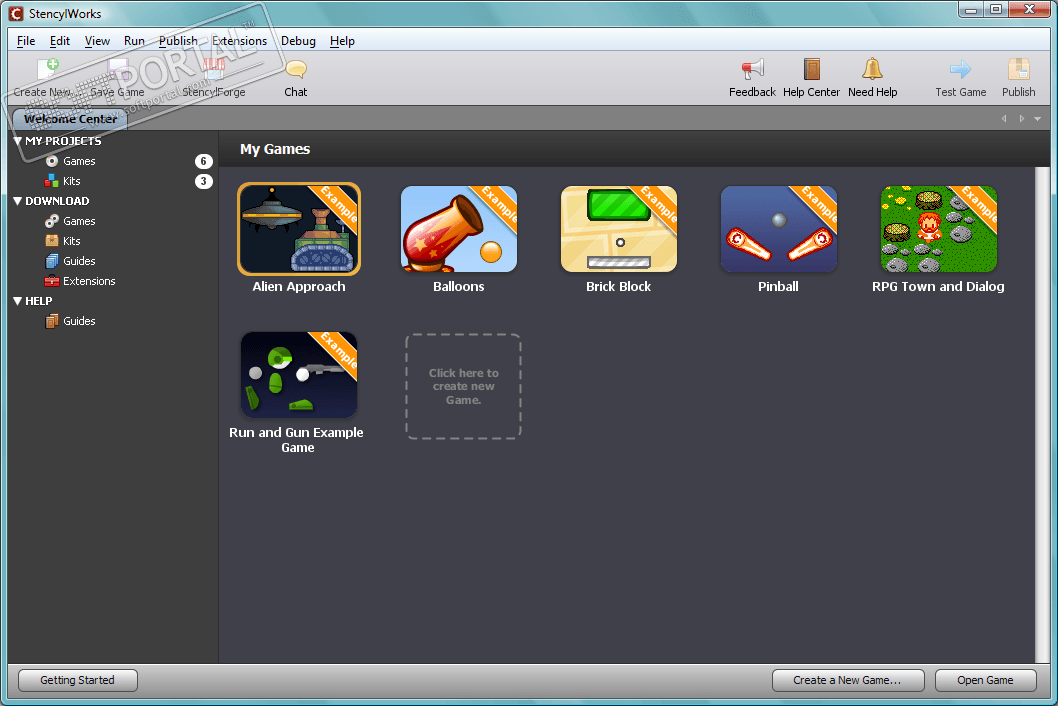Screen dimensions: 1058x706
Task: Open Guides under Help section
Action: pos(79,321)
